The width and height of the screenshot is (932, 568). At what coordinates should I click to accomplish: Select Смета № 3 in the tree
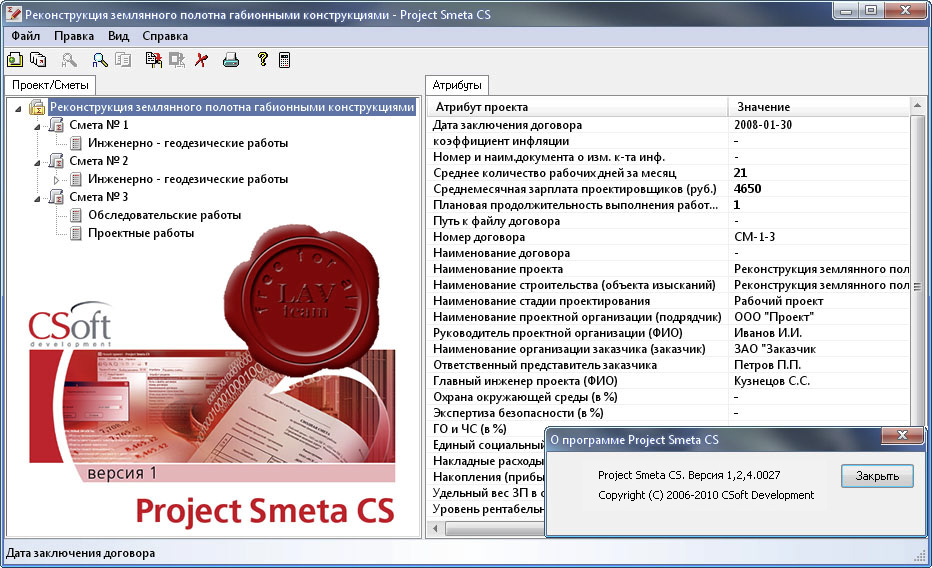[x=99, y=197]
